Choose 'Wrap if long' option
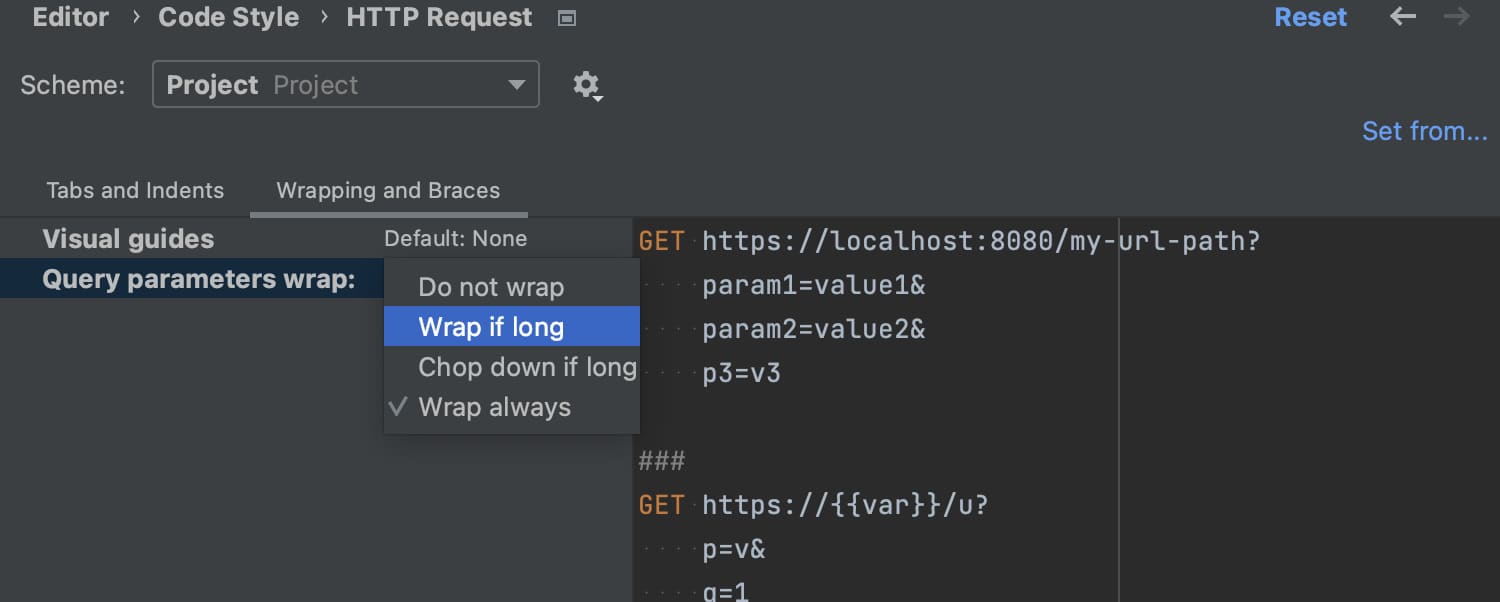Screen dimensions: 1500x602 (x=491, y=327)
